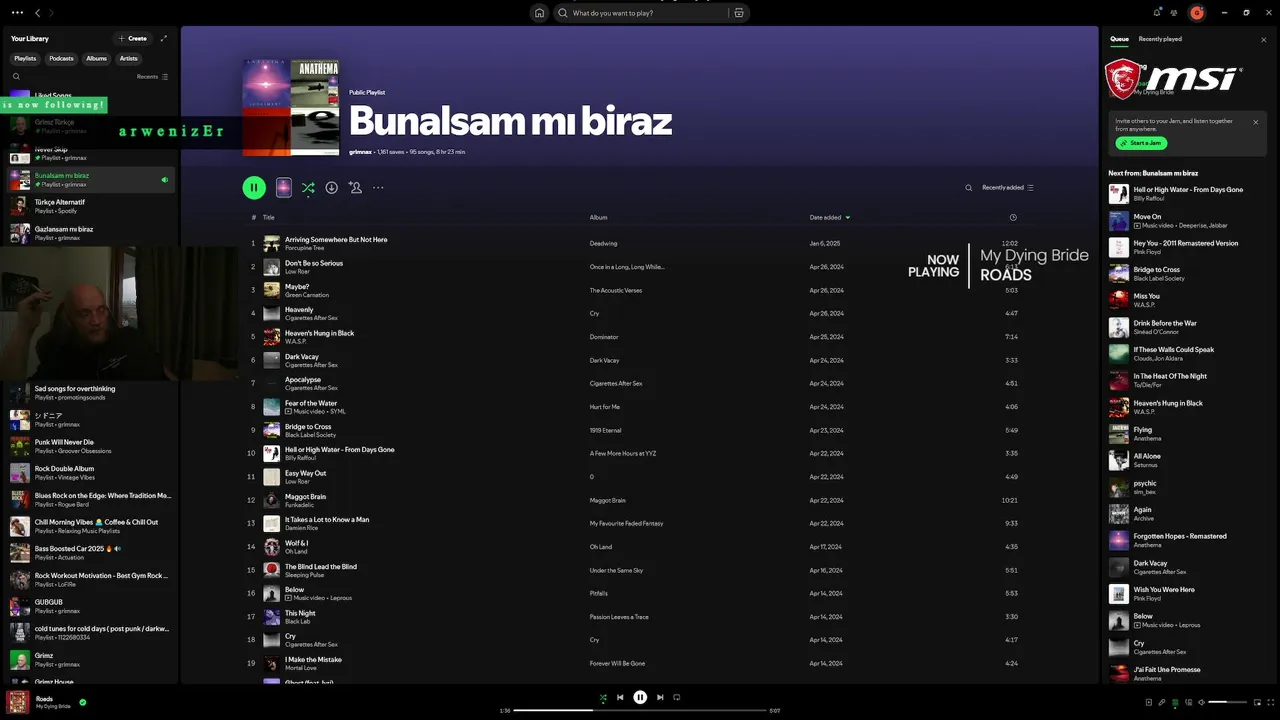
Task: Toggle playlist cover preview square button
Action: pyautogui.click(x=284, y=187)
